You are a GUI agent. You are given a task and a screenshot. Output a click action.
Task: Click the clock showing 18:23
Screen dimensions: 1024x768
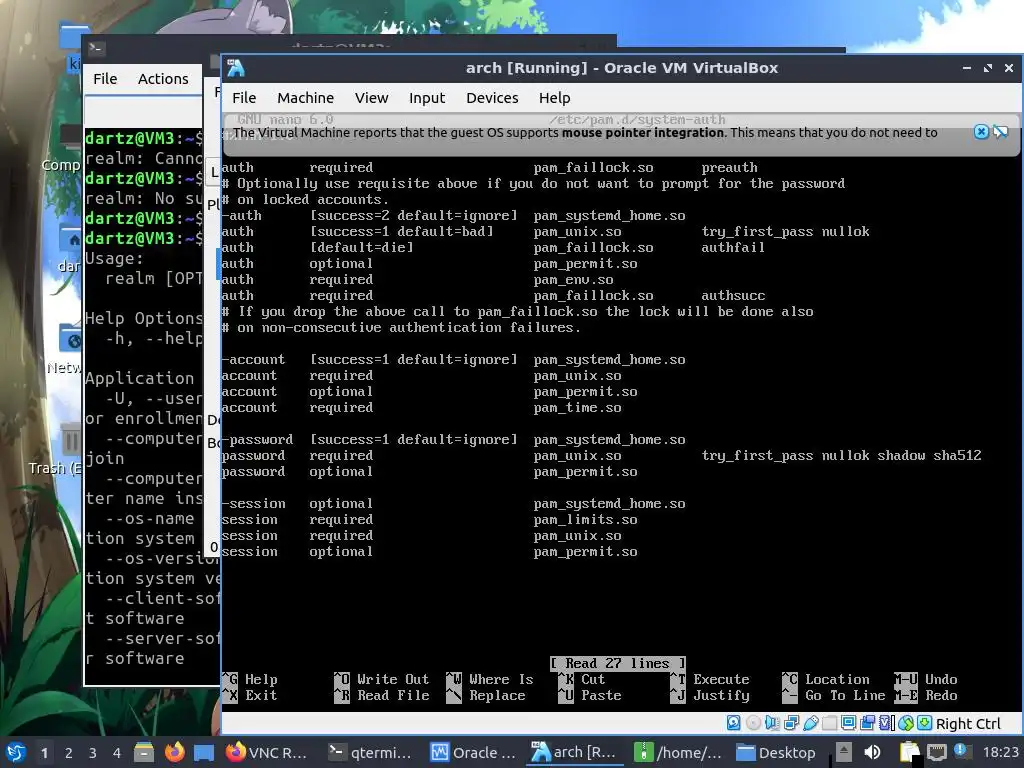coord(1001,752)
